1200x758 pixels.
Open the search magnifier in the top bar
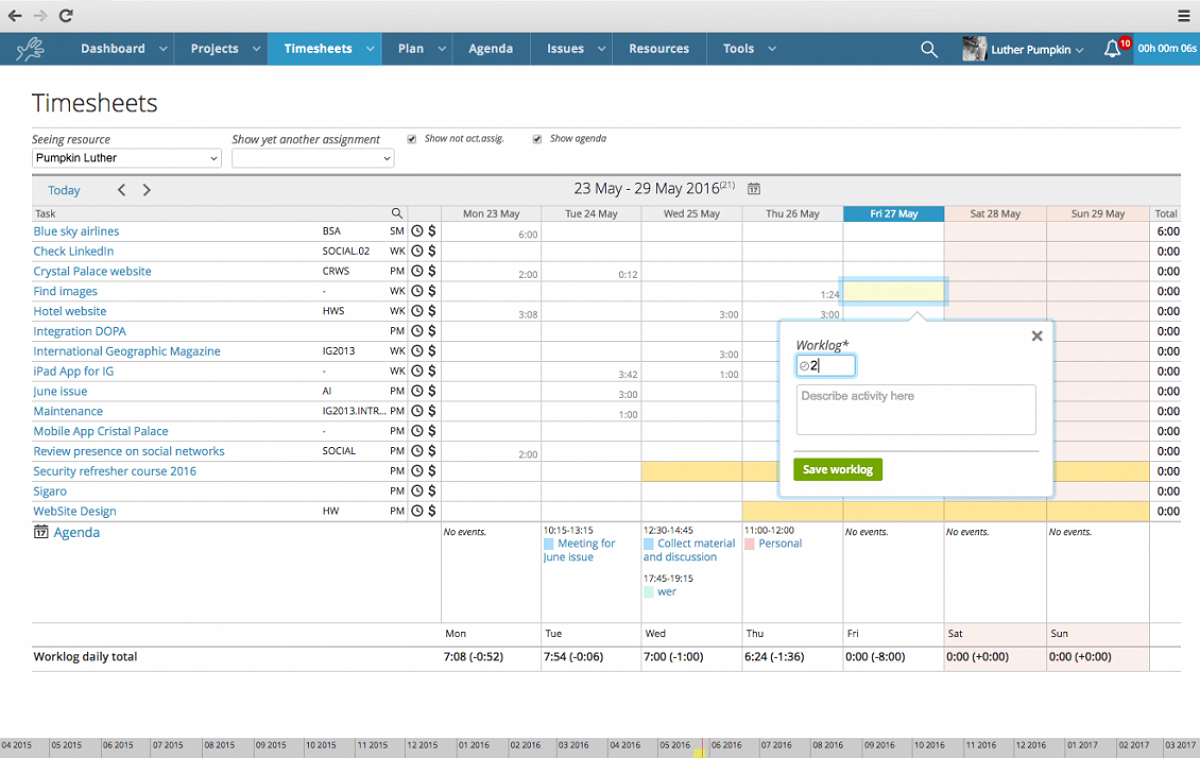[929, 48]
